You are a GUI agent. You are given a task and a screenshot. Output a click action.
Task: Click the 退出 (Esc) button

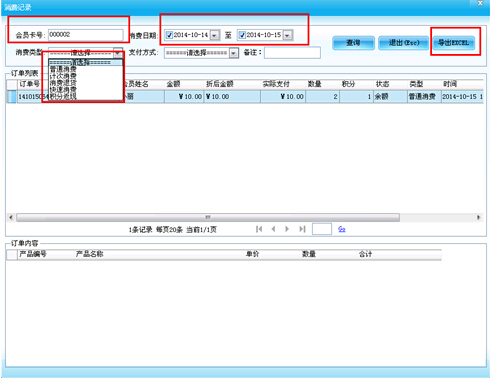click(403, 43)
